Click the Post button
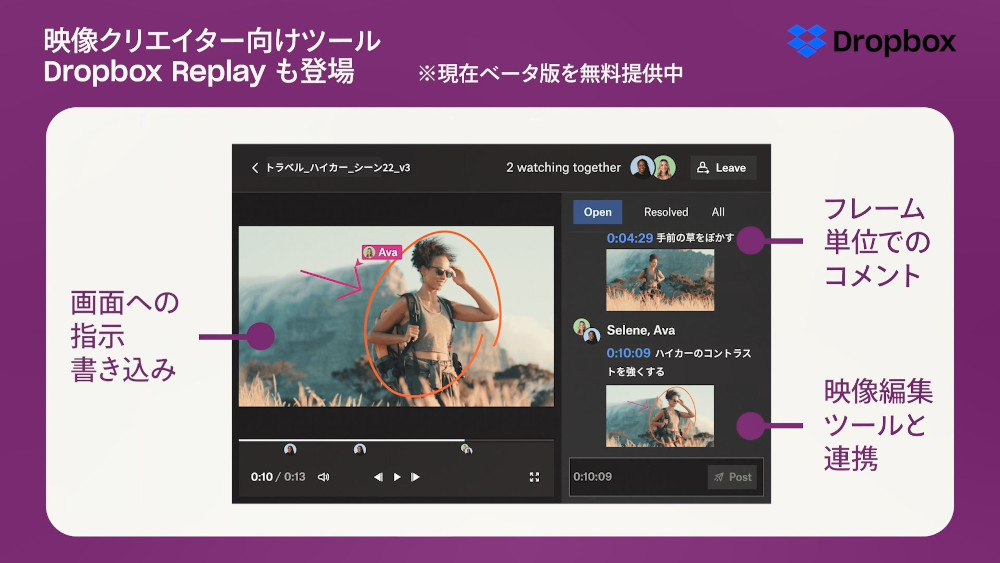 click(x=732, y=477)
